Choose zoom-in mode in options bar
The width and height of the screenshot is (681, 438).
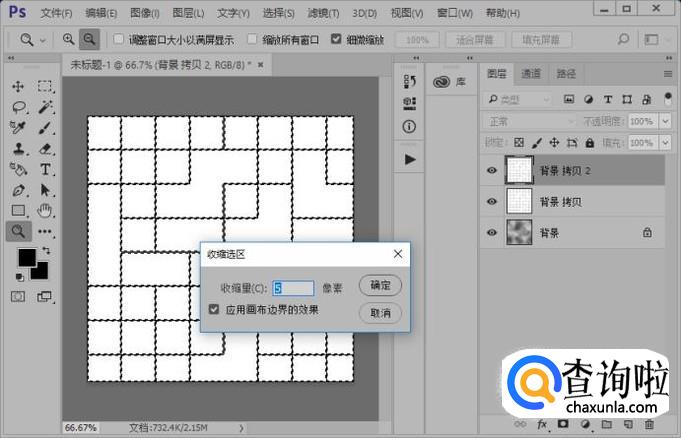(x=68, y=40)
